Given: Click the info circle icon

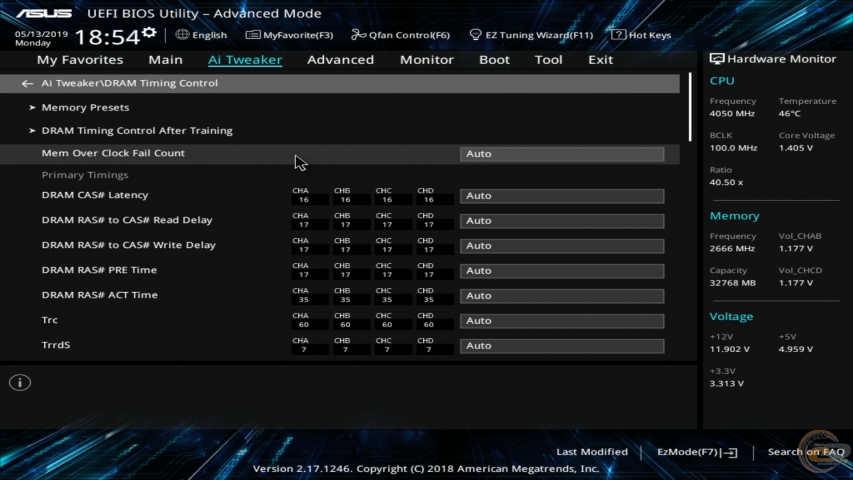Looking at the screenshot, I should [x=20, y=383].
